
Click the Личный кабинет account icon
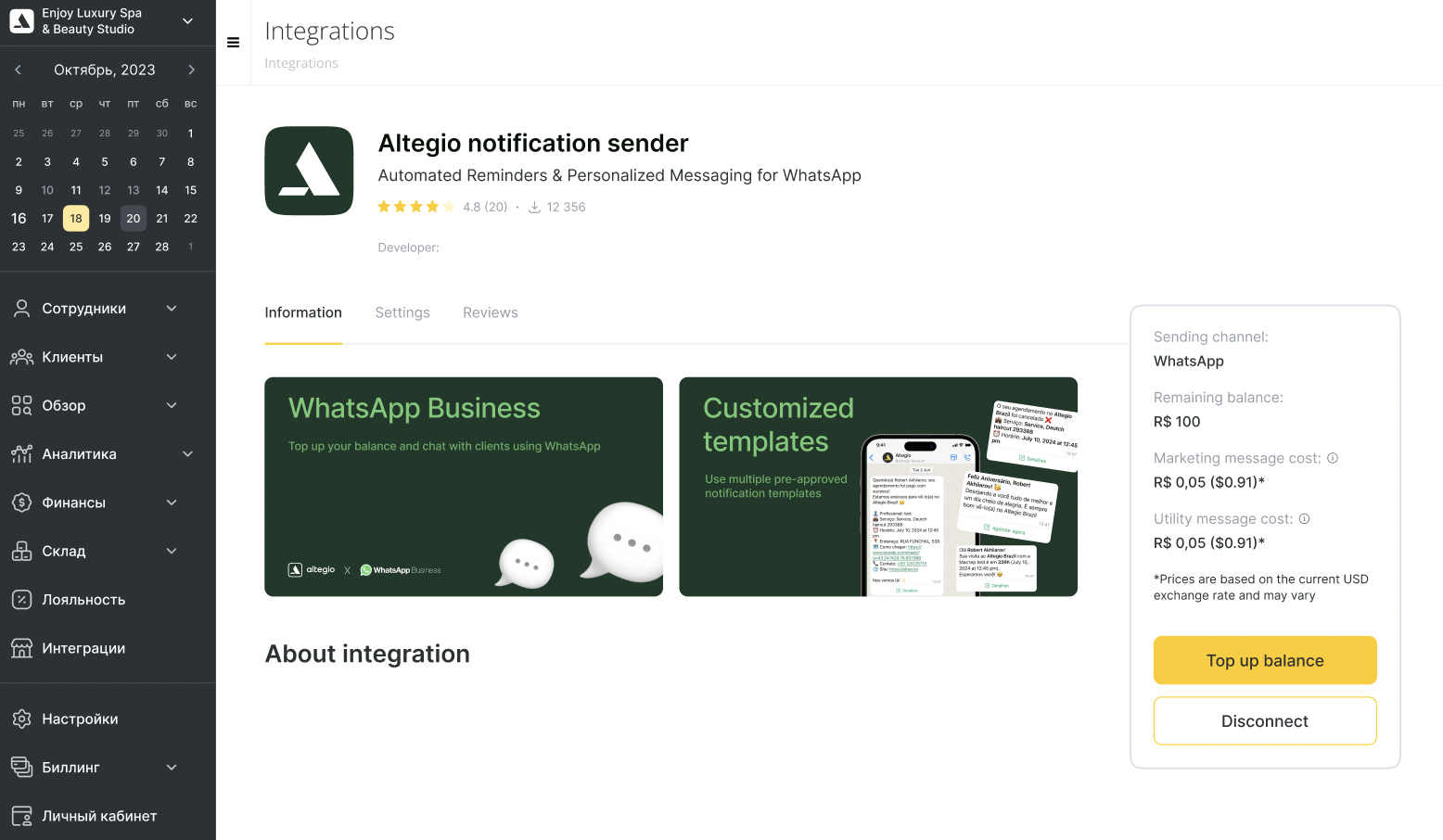coord(21,816)
